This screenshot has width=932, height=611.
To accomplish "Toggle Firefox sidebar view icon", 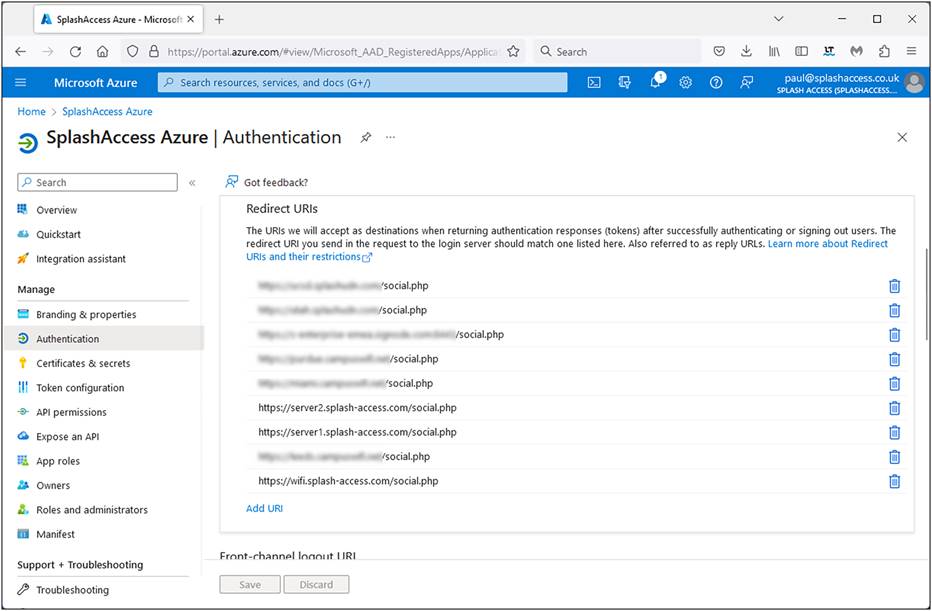I will tap(801, 52).
